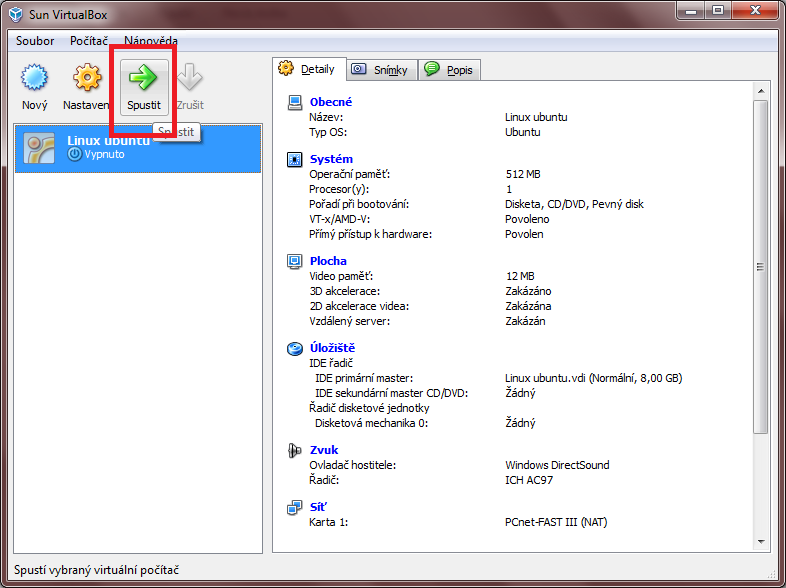Screen dimensions: 786x588
Task: Click VirtualBox cube icon in title bar
Action: click(x=16, y=15)
